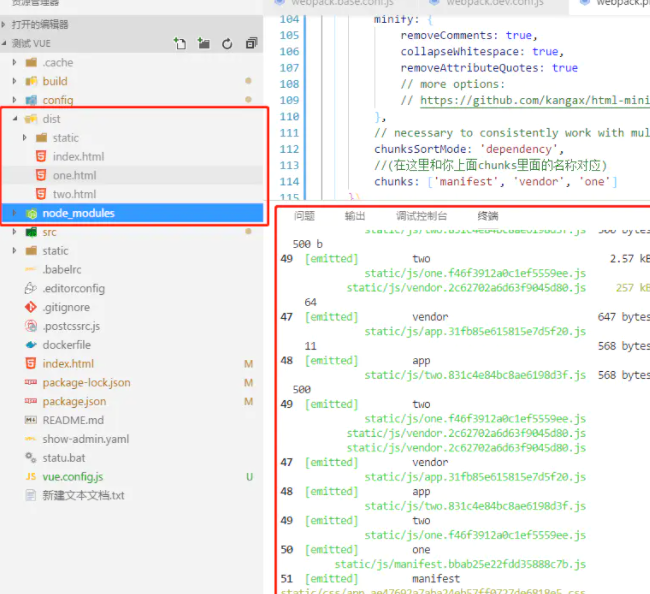Click the chunksSortMode 'dependency' code line
The height and width of the screenshot is (594, 650).
pyautogui.click(x=469, y=149)
